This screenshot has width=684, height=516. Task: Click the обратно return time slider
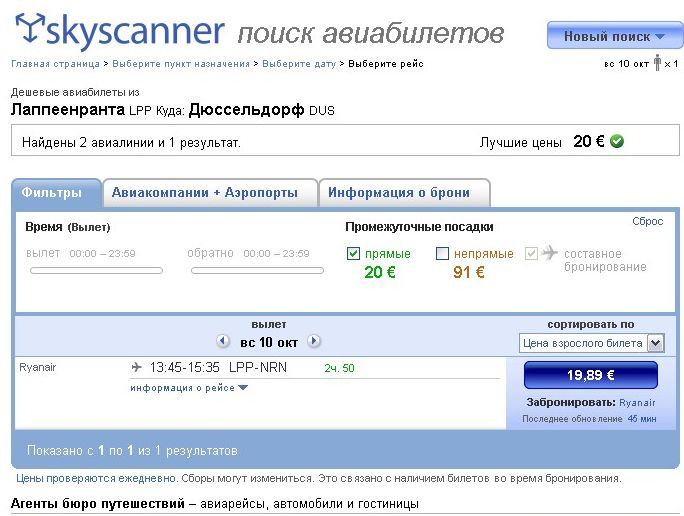pyautogui.click(x=257, y=270)
